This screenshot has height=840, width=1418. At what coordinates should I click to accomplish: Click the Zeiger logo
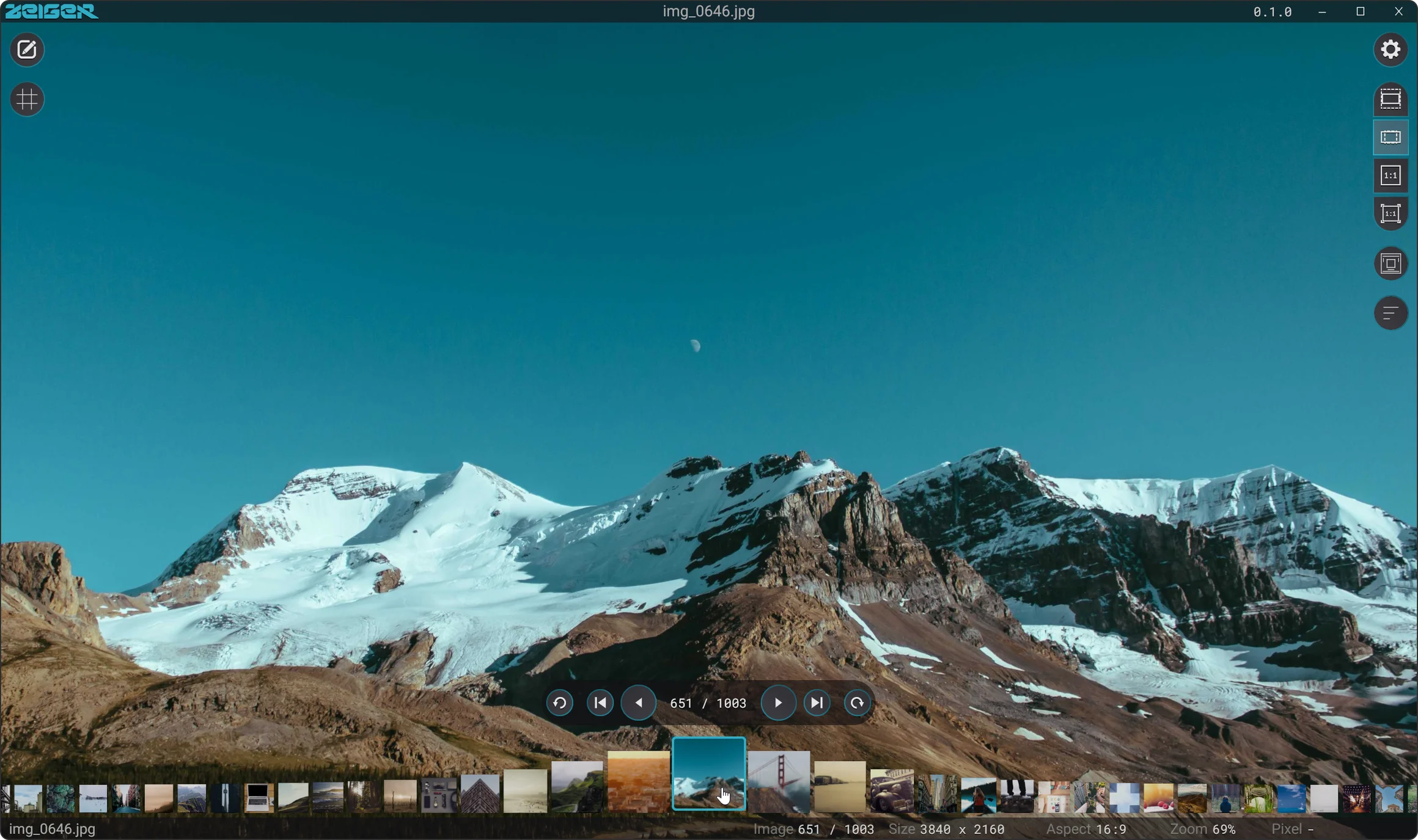pos(51,11)
